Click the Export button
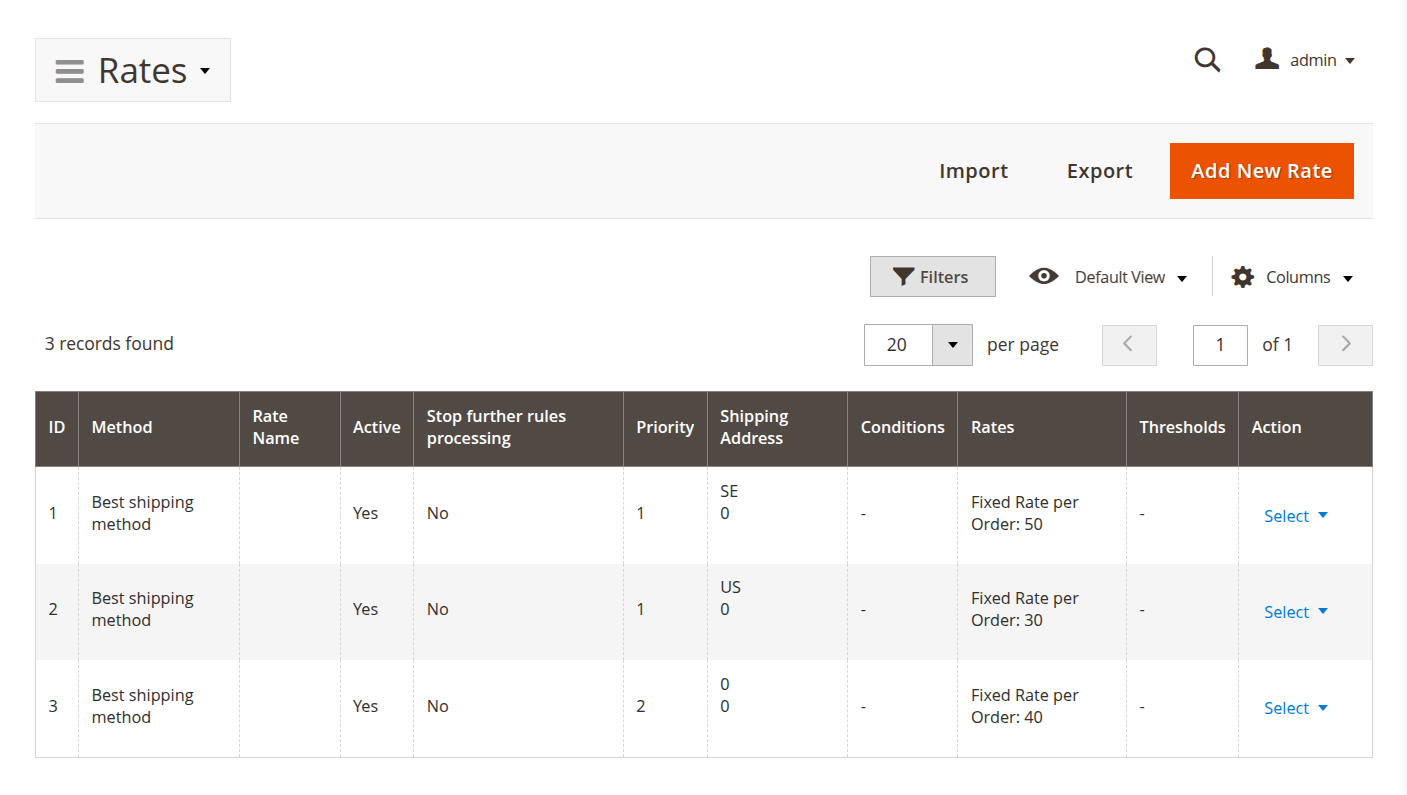1407x795 pixels. point(1099,171)
